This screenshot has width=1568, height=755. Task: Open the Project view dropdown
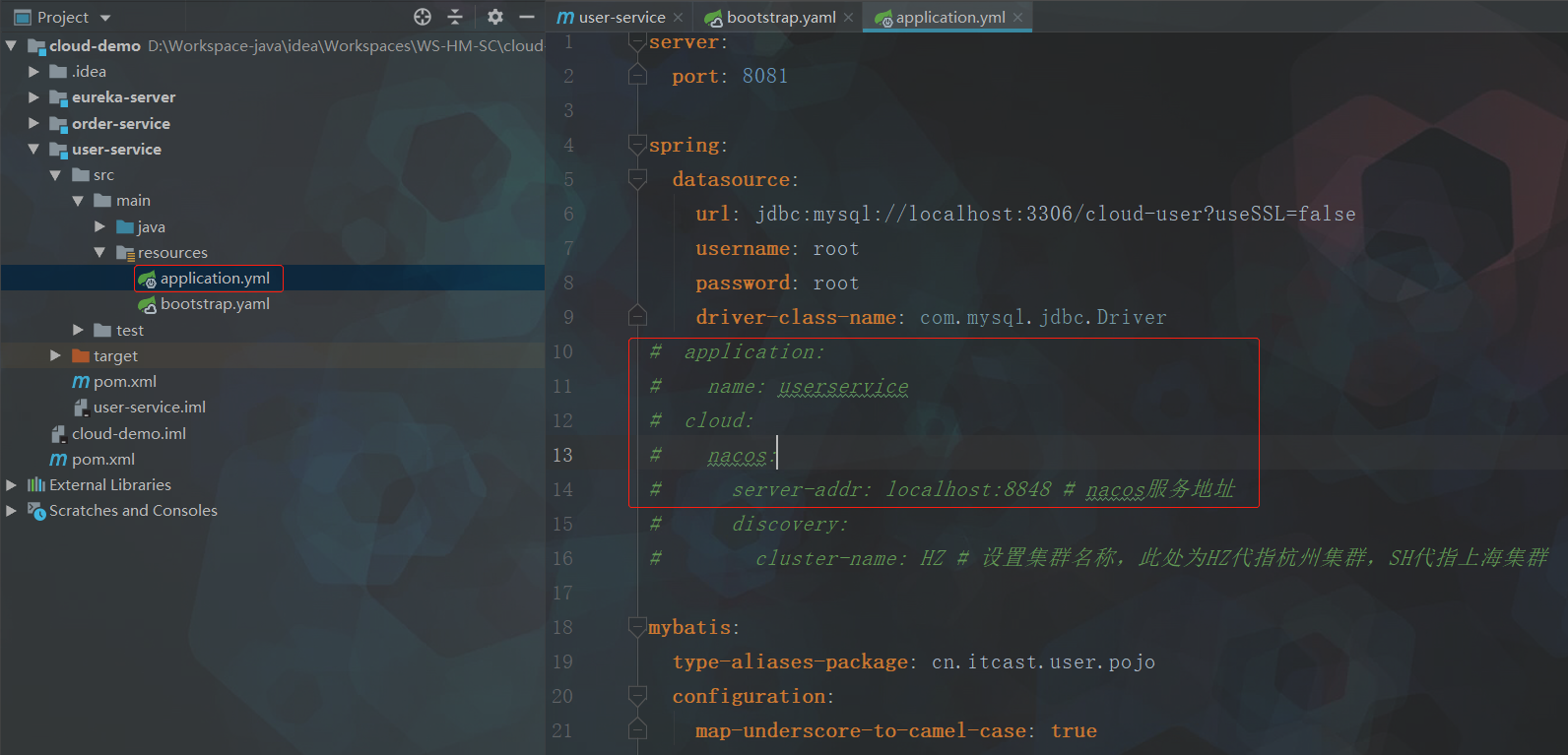(x=105, y=18)
